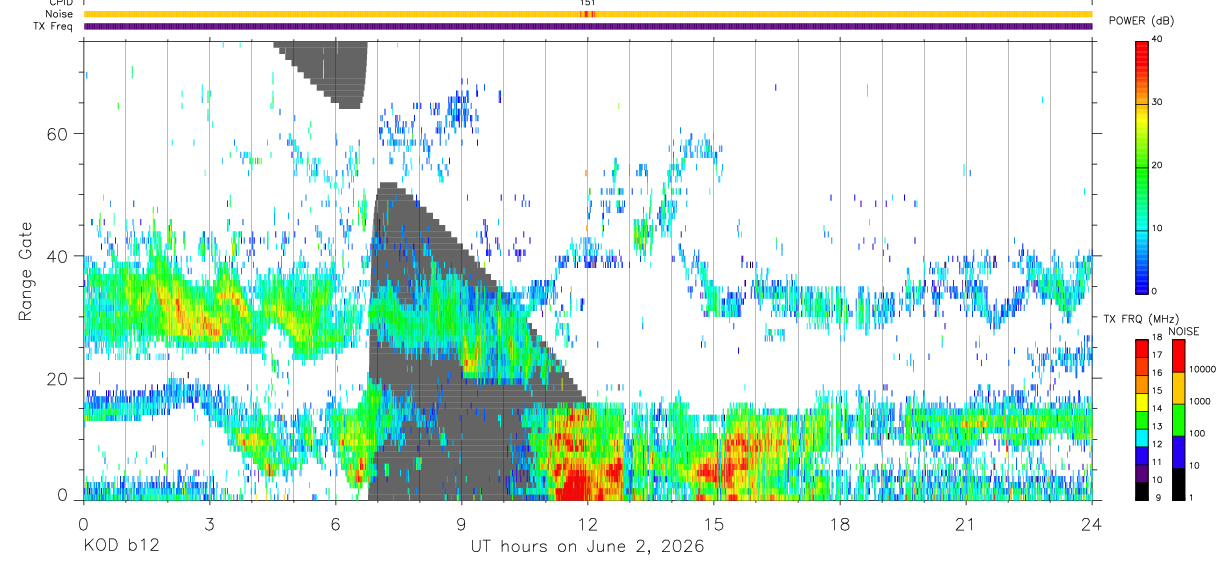1228x567 pixels.
Task: Click the 6 hour tick label on time axis
Action: (335, 524)
